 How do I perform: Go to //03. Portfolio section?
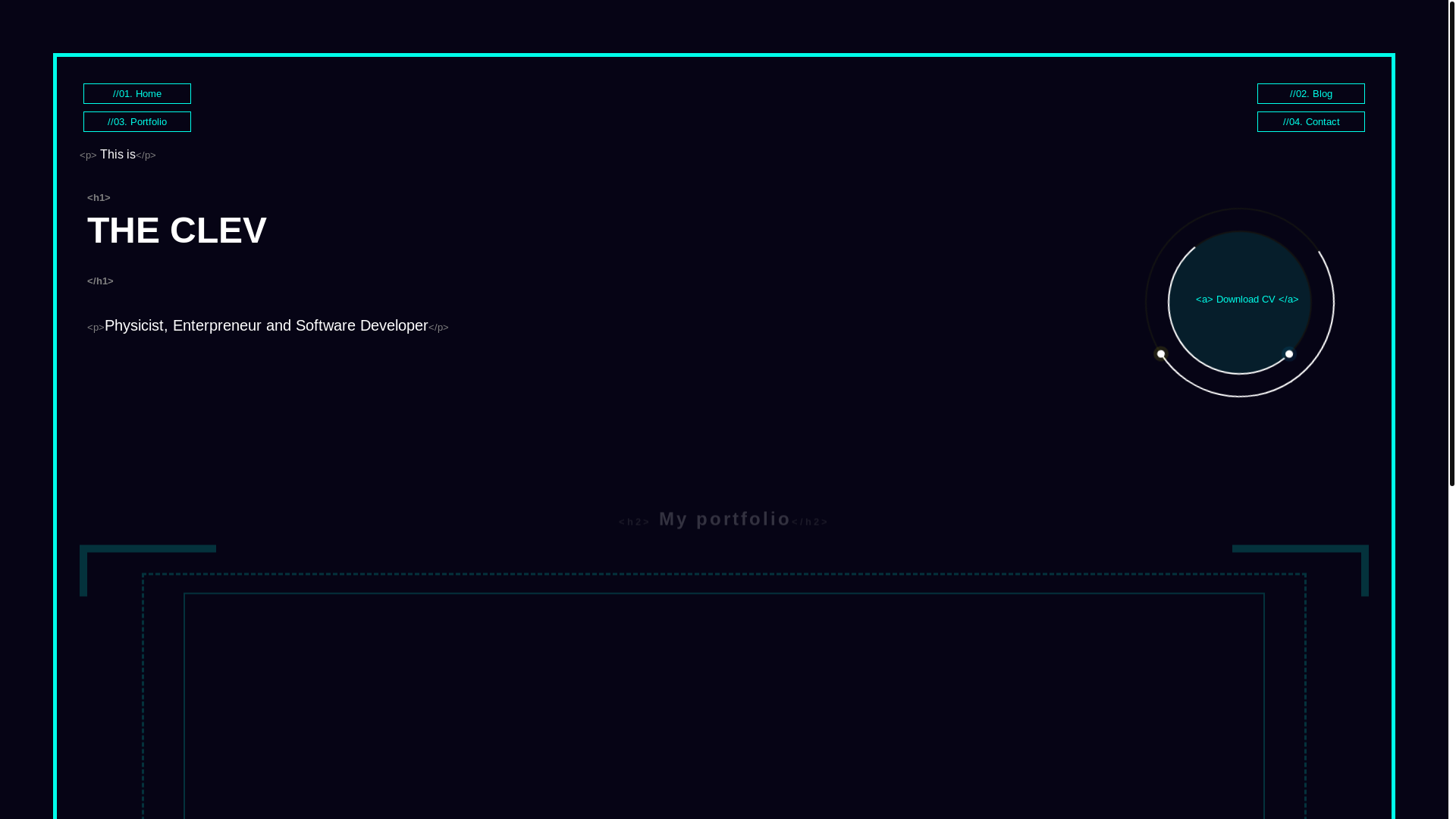click(137, 121)
